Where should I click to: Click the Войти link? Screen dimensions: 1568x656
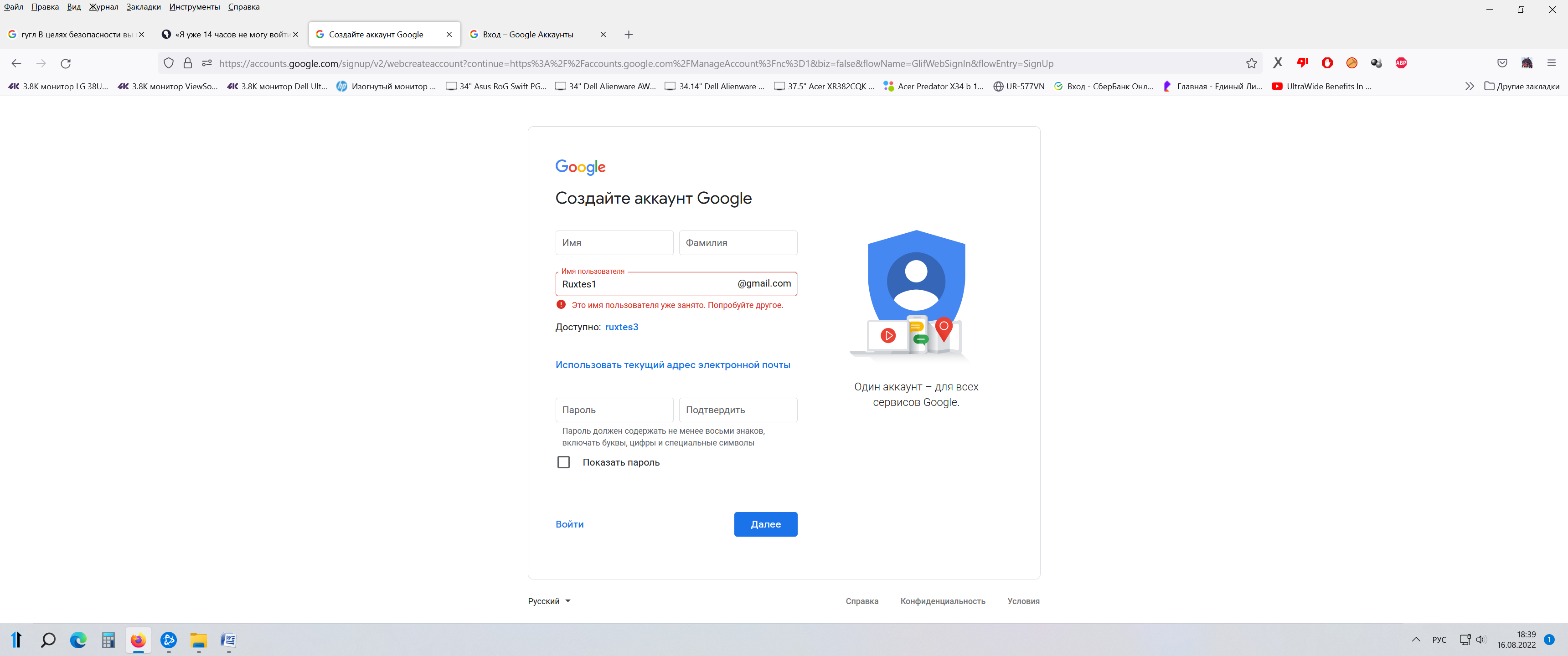[569, 524]
